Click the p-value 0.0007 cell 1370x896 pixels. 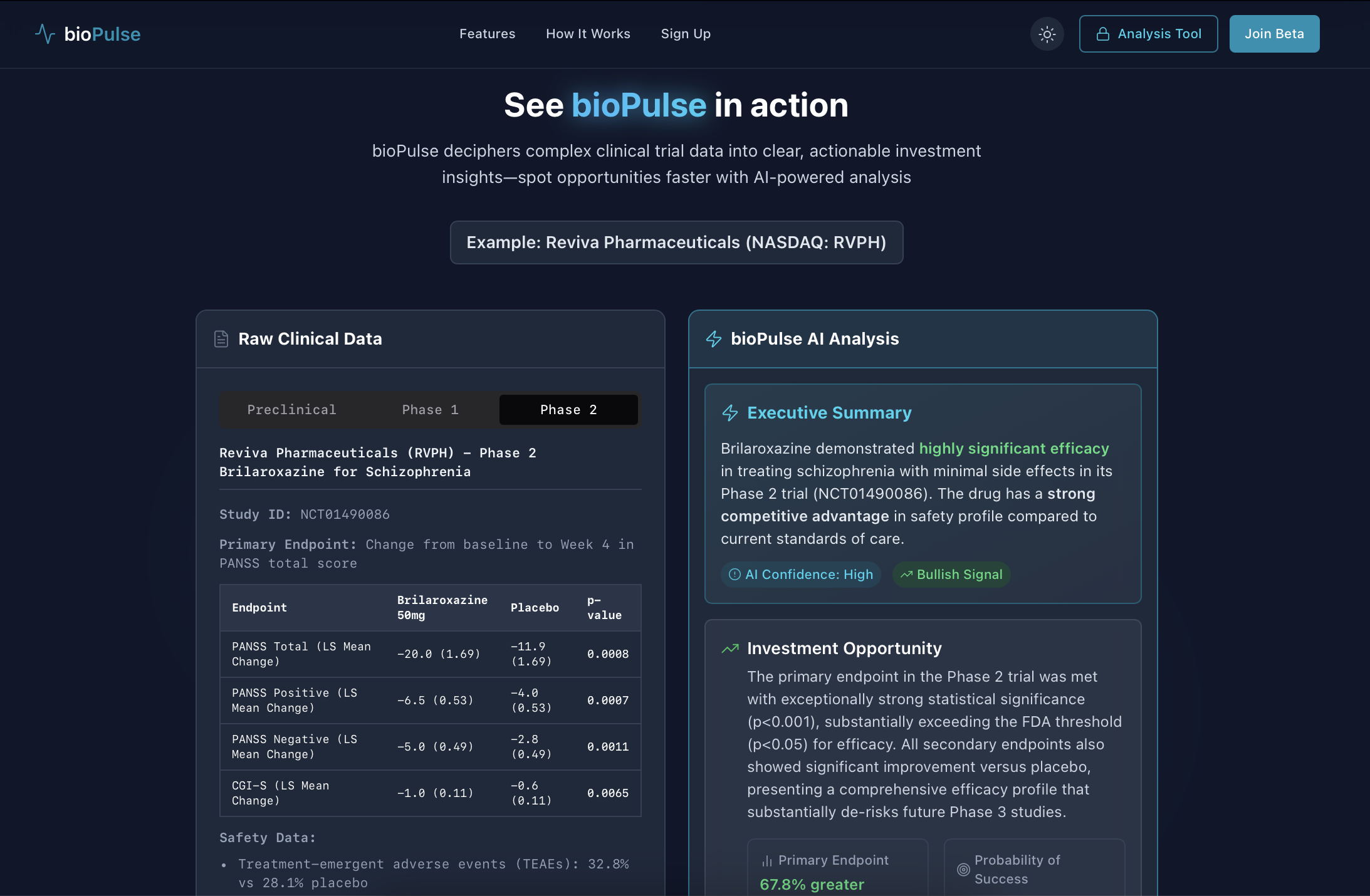(608, 701)
